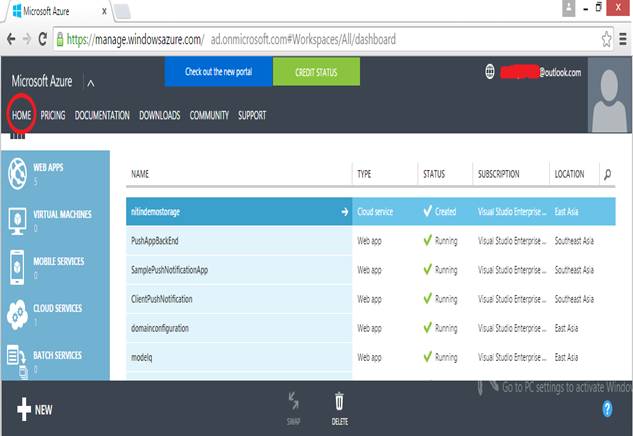Click the outlook.com account email

(541, 72)
